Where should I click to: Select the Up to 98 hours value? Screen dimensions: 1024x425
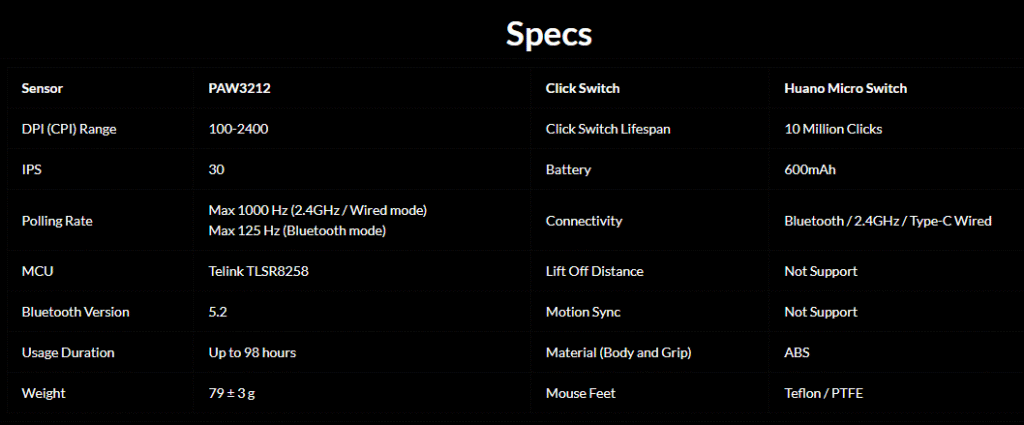(252, 353)
